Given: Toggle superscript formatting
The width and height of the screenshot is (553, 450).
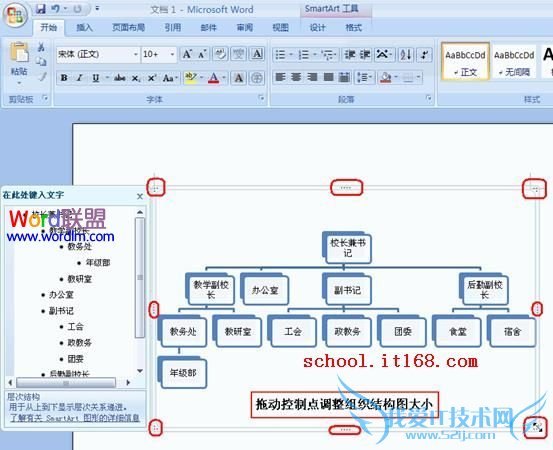Looking at the screenshot, I should pyautogui.click(x=152, y=78).
